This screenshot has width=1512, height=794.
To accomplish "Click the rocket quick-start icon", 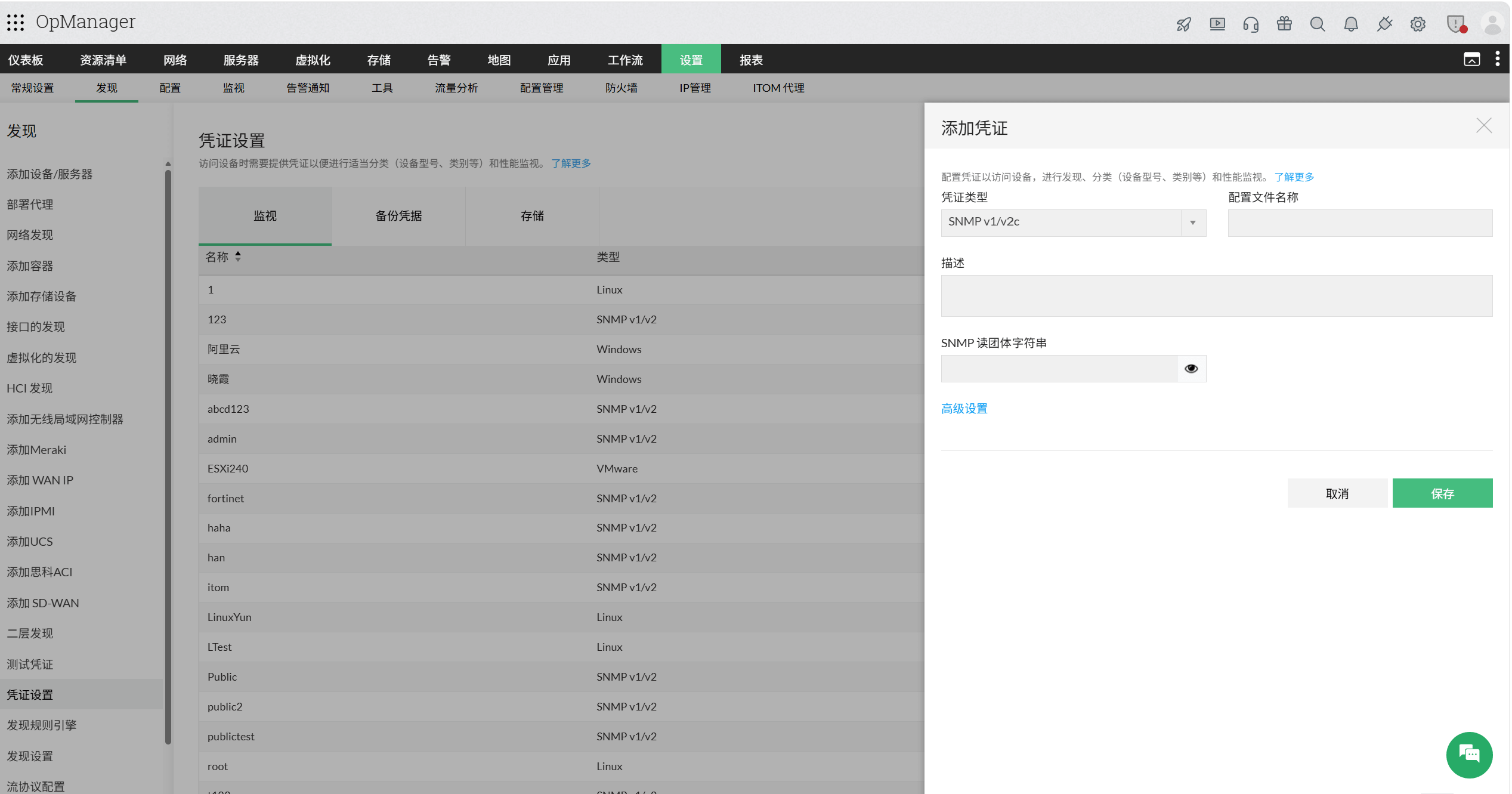I will click(1183, 24).
